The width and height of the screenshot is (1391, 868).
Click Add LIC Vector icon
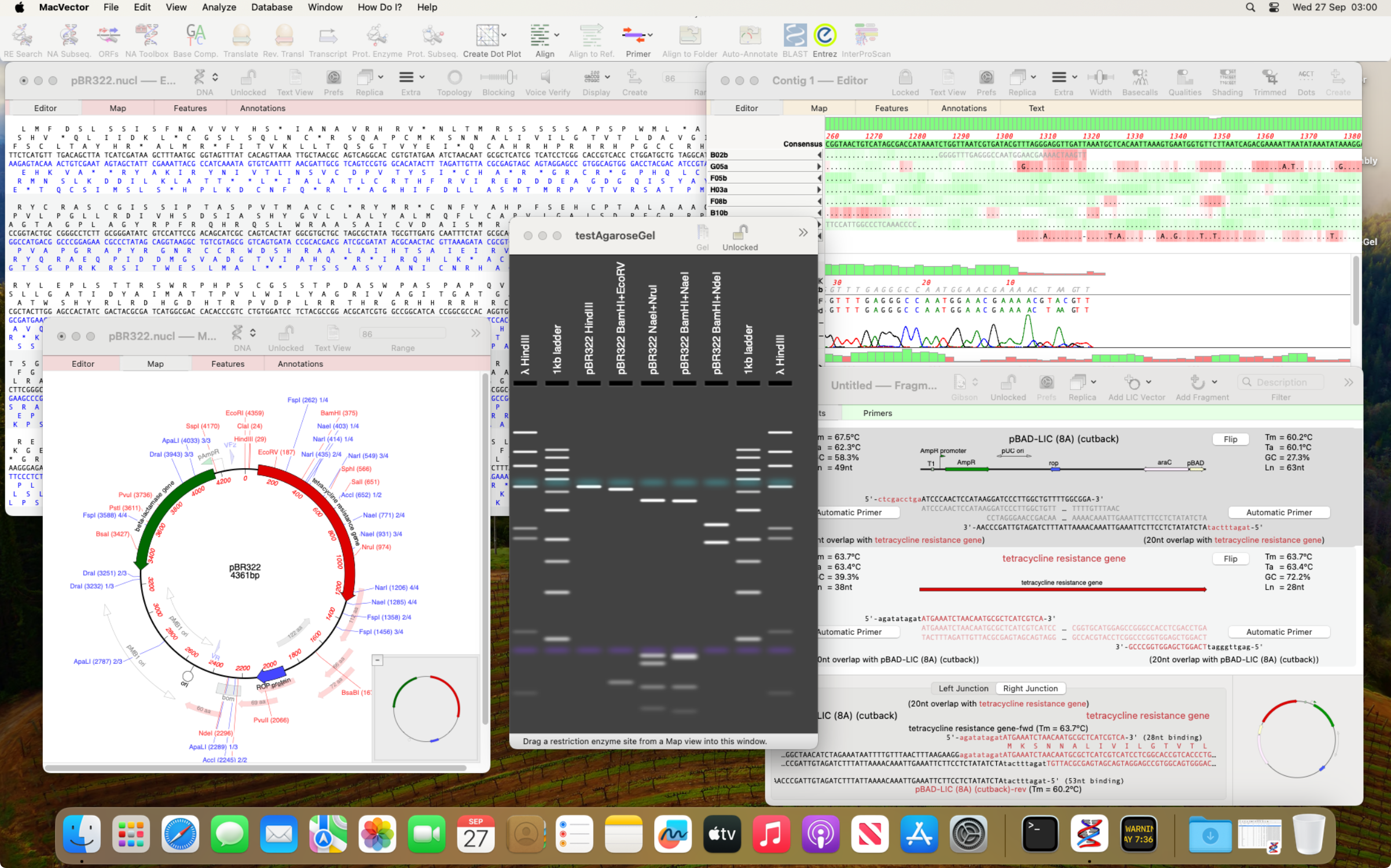[x=1132, y=383]
